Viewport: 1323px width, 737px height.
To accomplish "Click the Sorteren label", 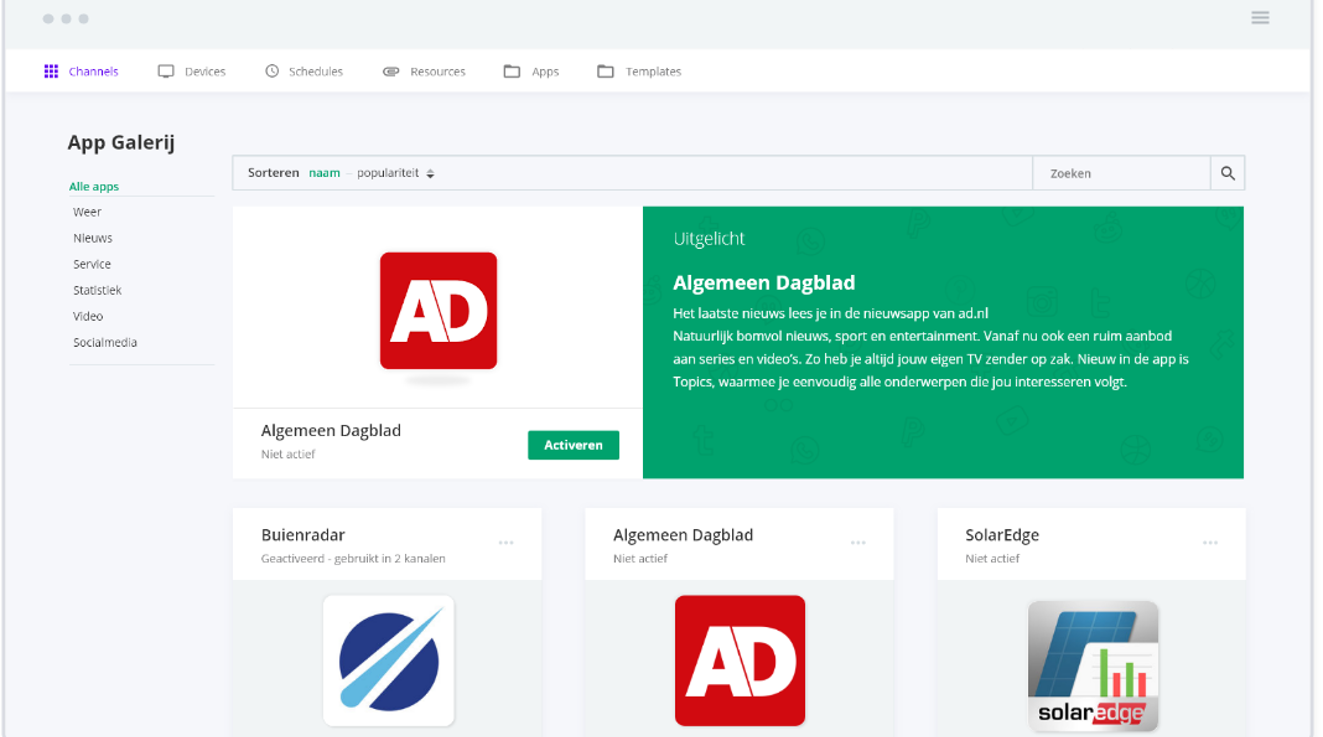I will point(273,173).
